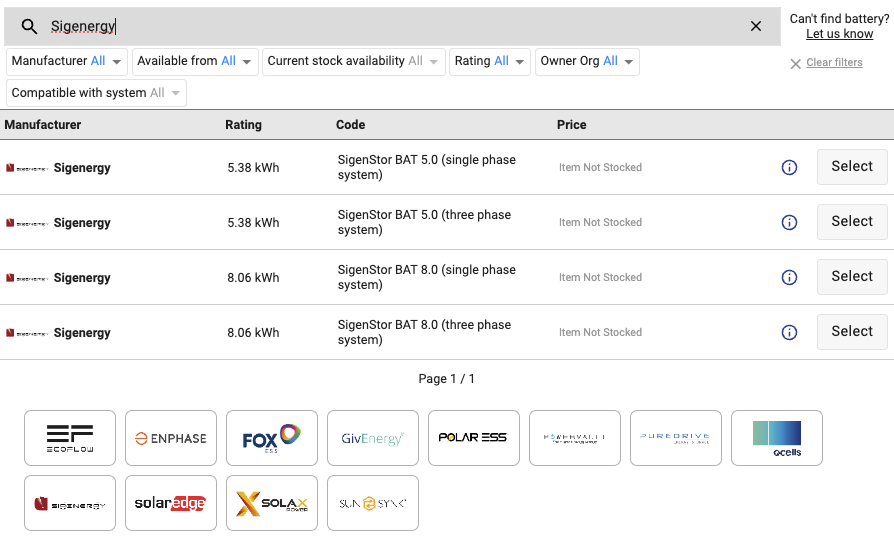Click Sigenergy logo in BAT 5.0 three phase row
Screen dimensions: 894x540
27,223
